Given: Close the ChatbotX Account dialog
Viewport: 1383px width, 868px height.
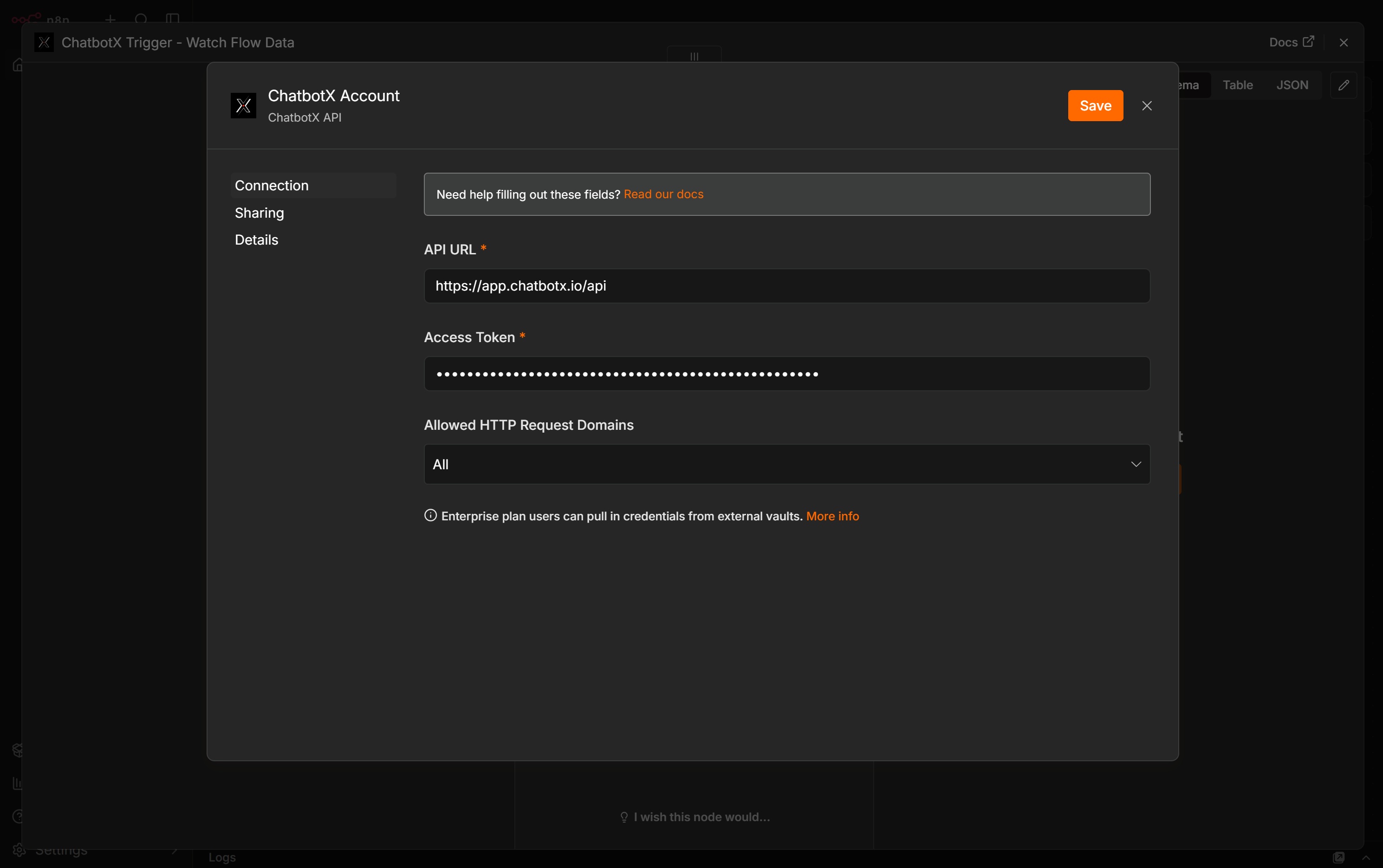Looking at the screenshot, I should 1147,106.
